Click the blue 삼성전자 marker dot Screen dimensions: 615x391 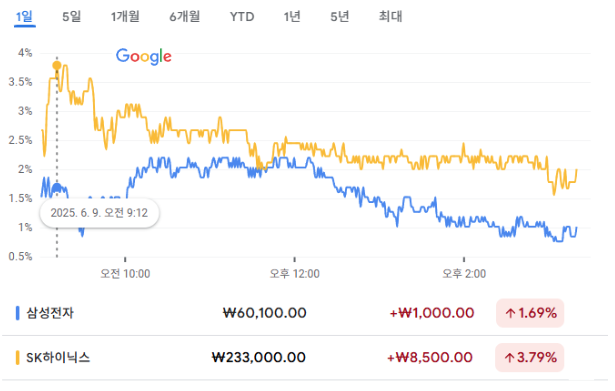point(57,188)
